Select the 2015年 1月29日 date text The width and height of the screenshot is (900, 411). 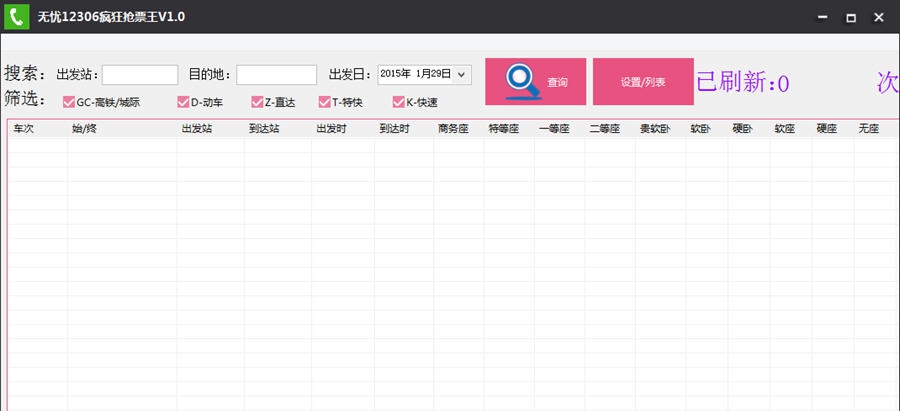pos(416,74)
